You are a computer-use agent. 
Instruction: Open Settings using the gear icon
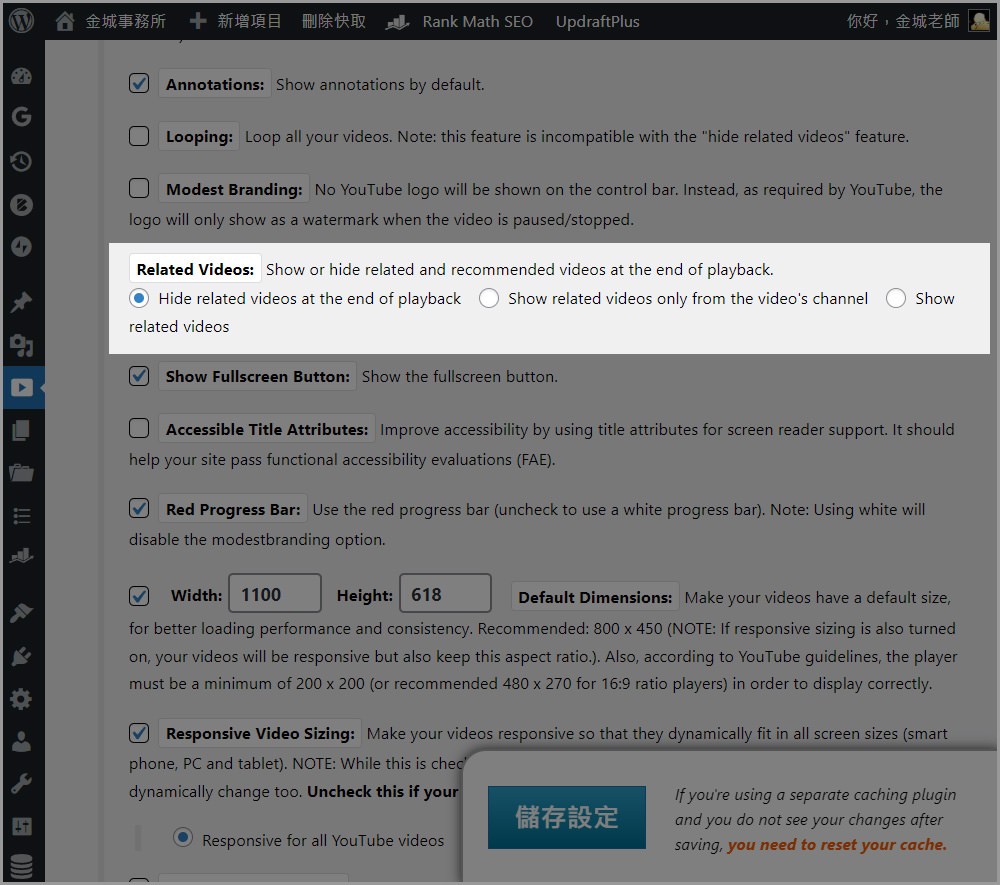point(22,698)
